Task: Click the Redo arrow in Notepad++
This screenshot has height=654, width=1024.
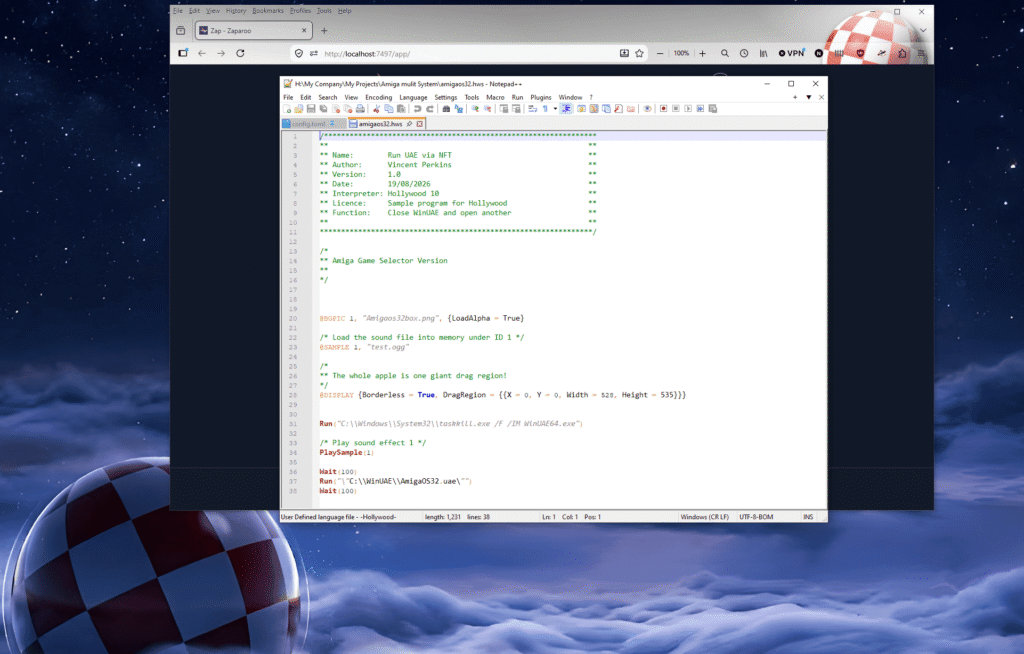Action: (430, 108)
